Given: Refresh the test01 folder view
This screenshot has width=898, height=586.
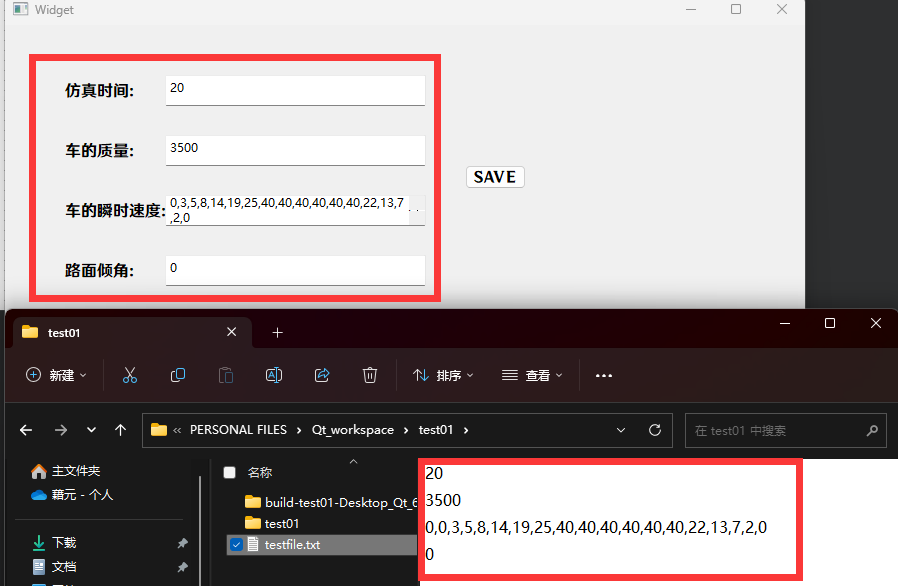Looking at the screenshot, I should [655, 430].
